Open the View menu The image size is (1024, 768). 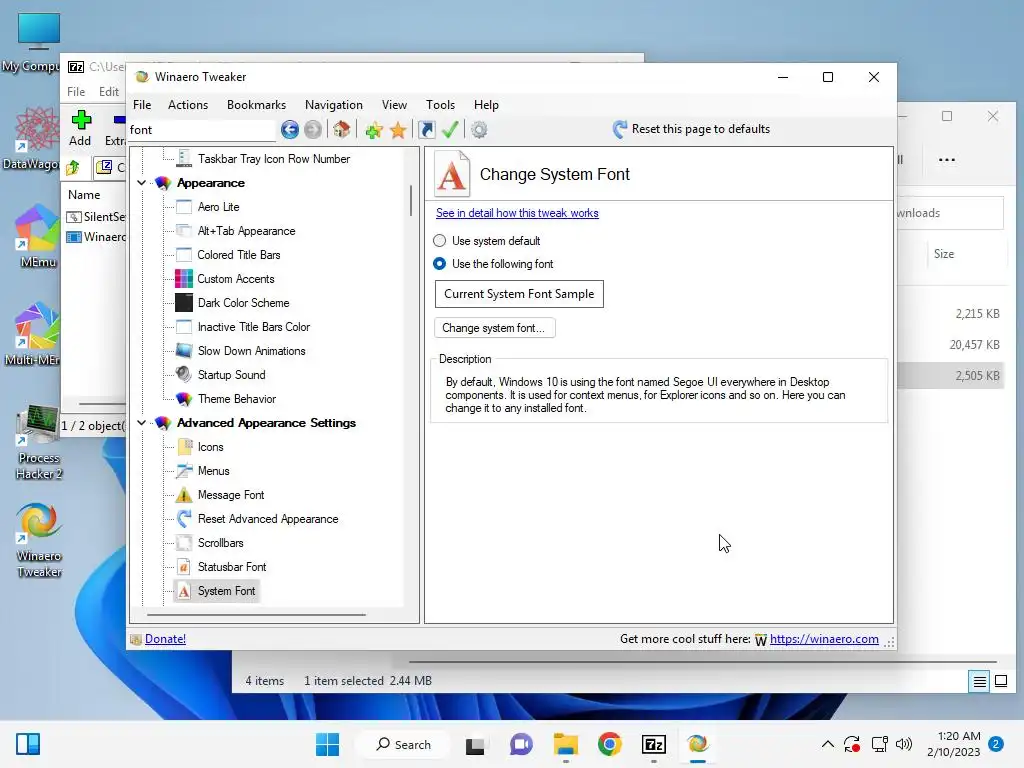tap(394, 105)
